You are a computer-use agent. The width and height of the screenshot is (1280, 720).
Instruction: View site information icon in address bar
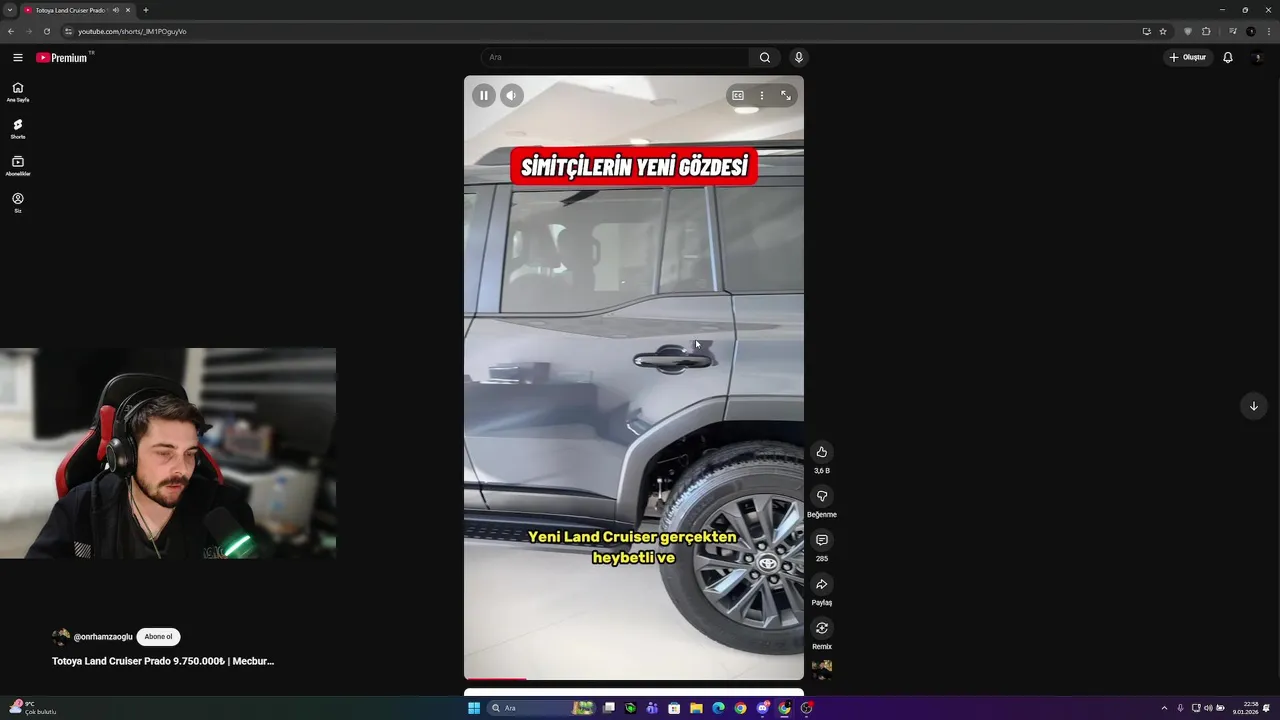pos(69,31)
